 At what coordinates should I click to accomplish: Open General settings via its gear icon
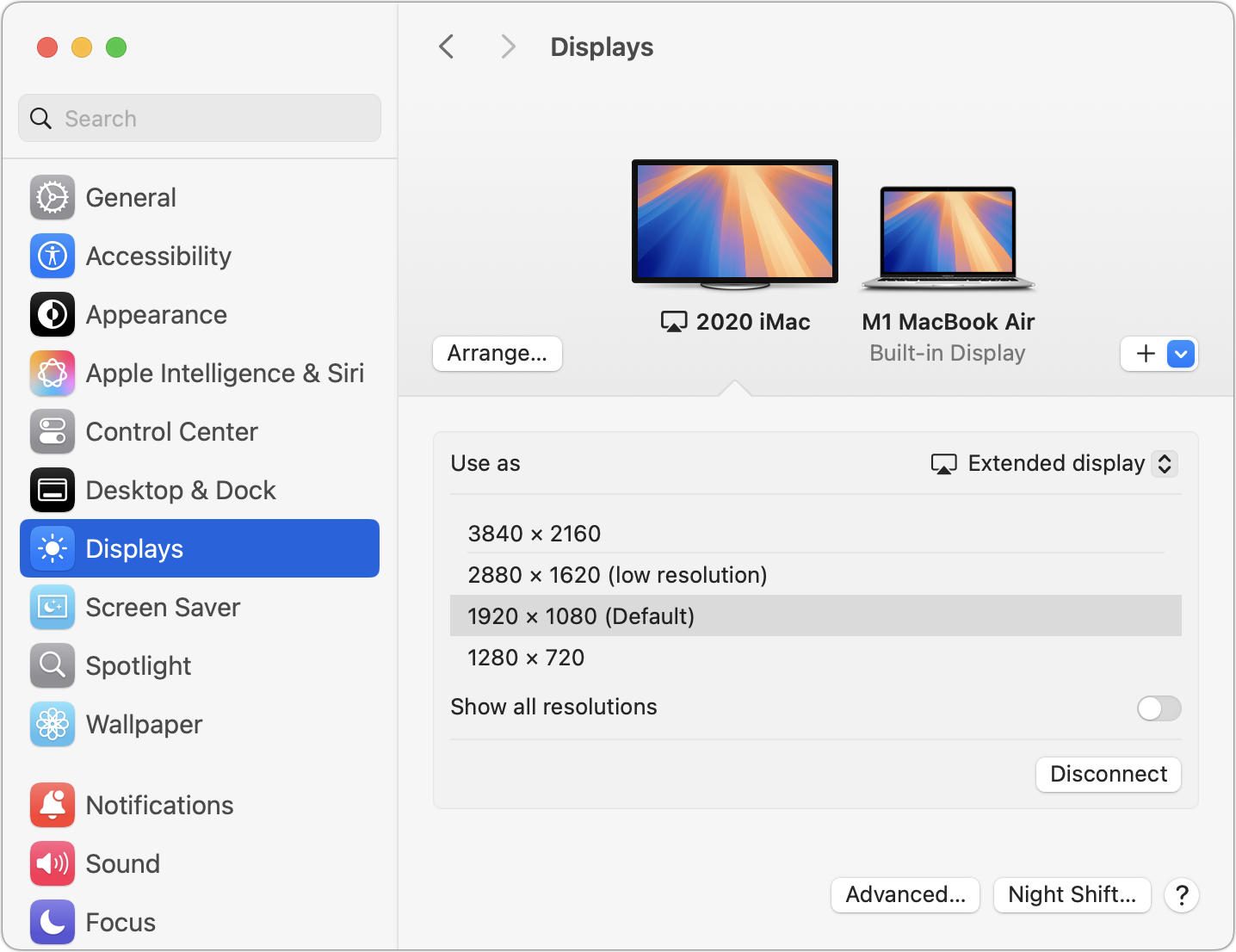click(x=53, y=198)
